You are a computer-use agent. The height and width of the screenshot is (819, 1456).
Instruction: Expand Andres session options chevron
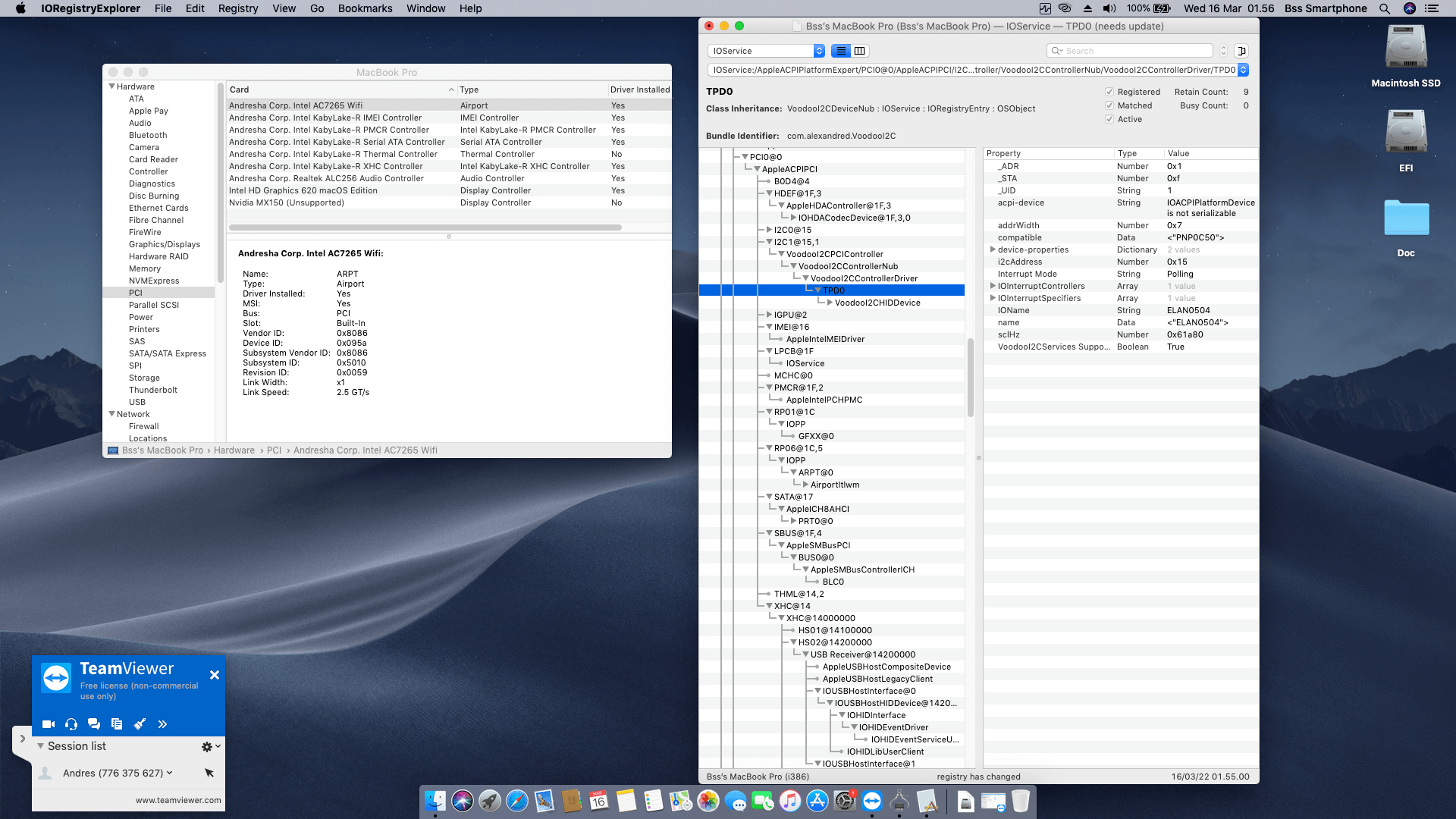point(169,773)
